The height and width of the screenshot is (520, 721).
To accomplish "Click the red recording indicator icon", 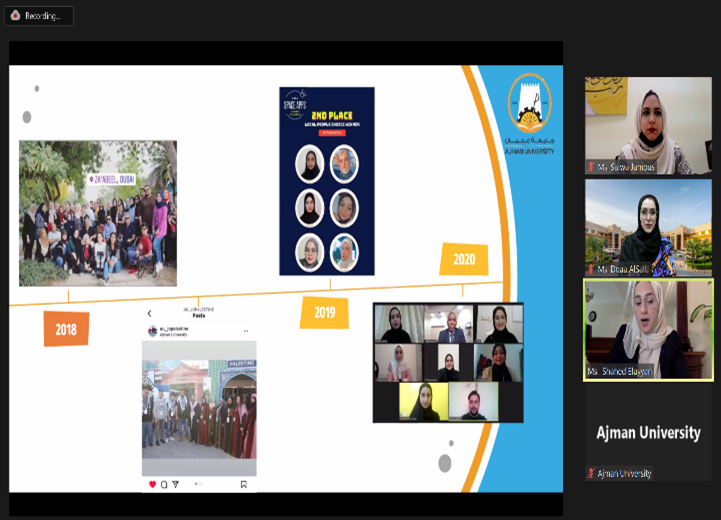I will pos(16,16).
